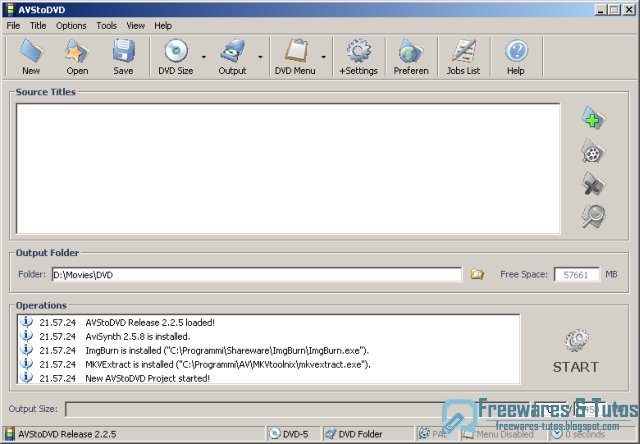Browse output folder with the folder icon
Screen dimensions: 640x444
(x=477, y=274)
